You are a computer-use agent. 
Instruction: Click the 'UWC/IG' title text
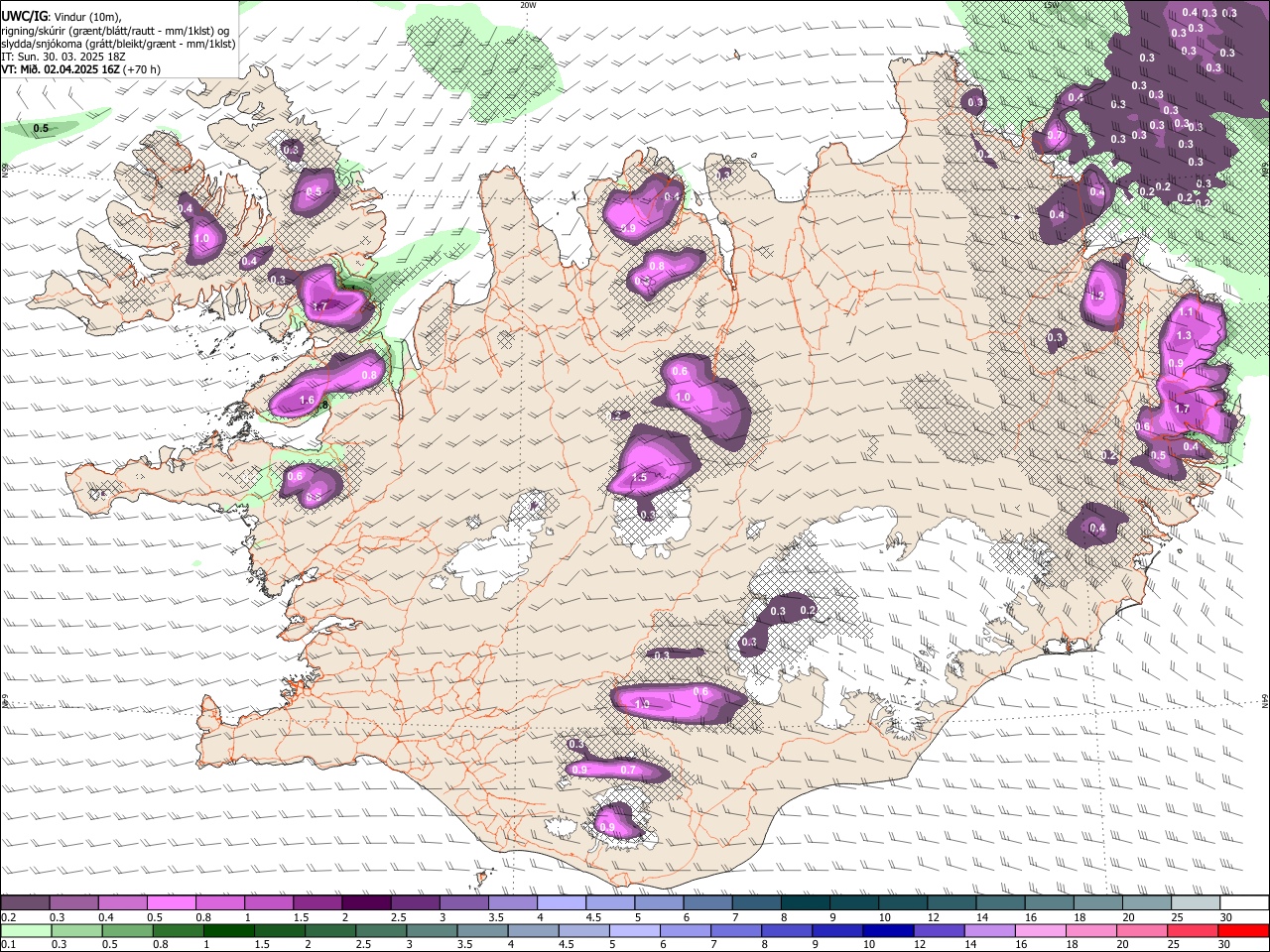(24, 16)
